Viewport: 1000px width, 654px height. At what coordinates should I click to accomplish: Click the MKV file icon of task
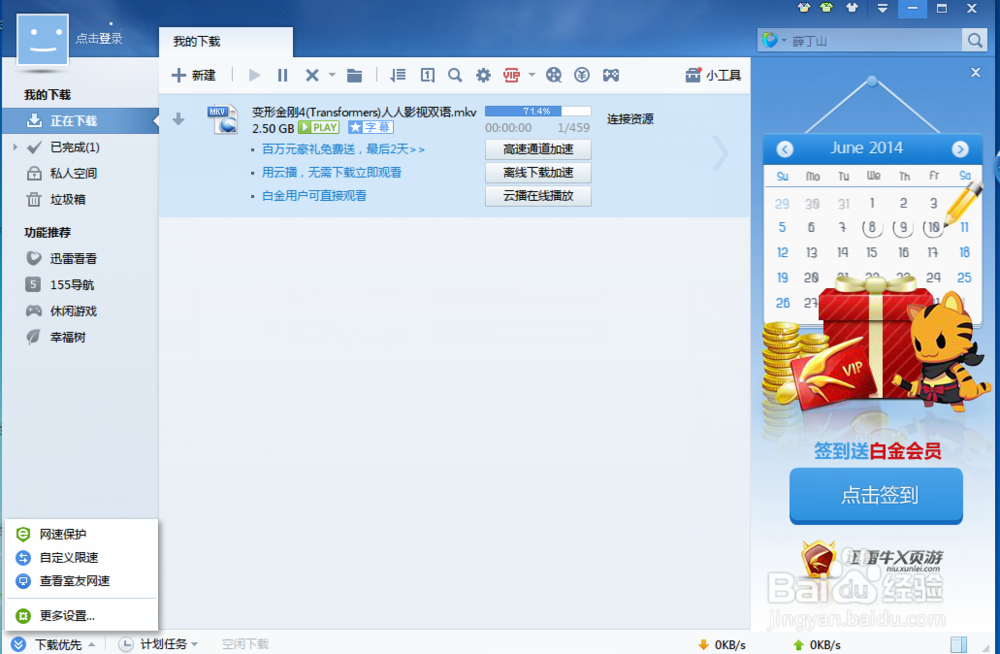coord(223,119)
